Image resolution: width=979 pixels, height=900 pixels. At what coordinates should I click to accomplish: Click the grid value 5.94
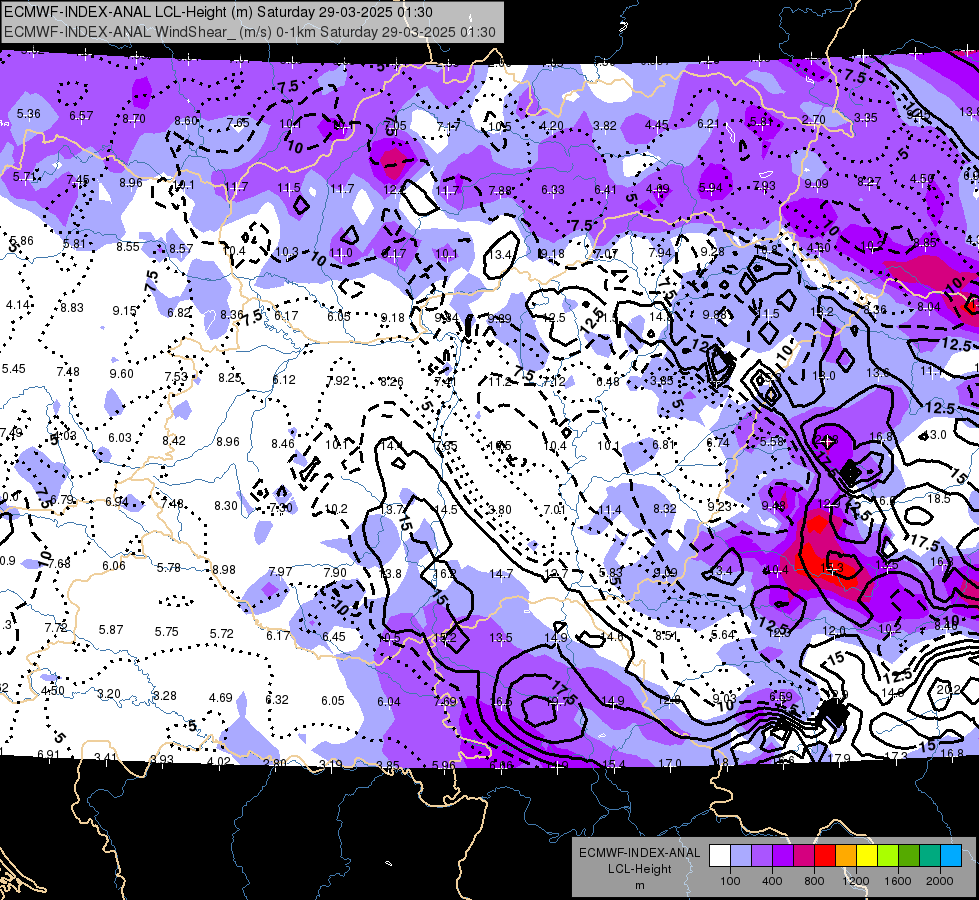(711, 187)
